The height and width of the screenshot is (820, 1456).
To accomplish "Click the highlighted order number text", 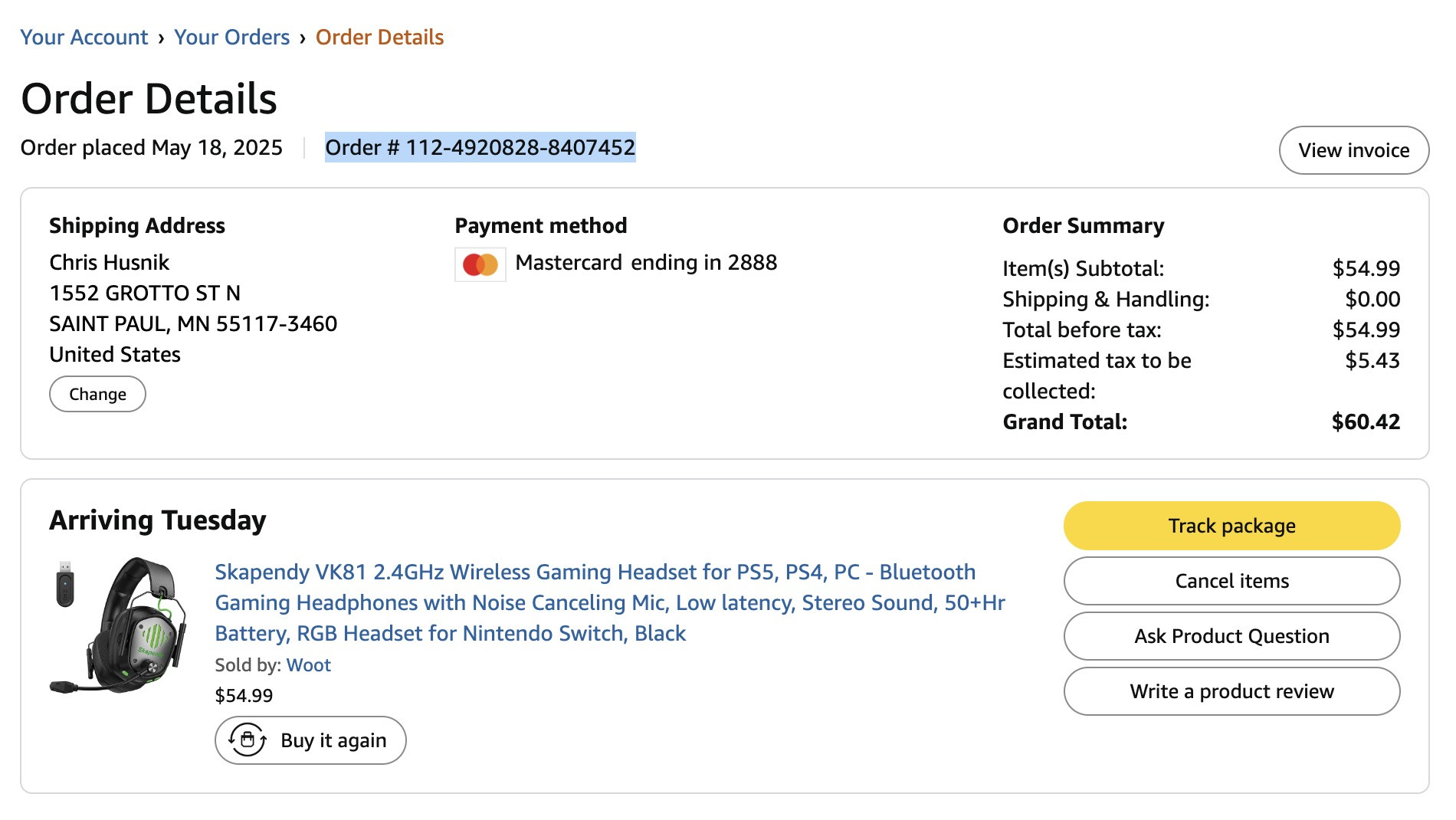I will 480,147.
